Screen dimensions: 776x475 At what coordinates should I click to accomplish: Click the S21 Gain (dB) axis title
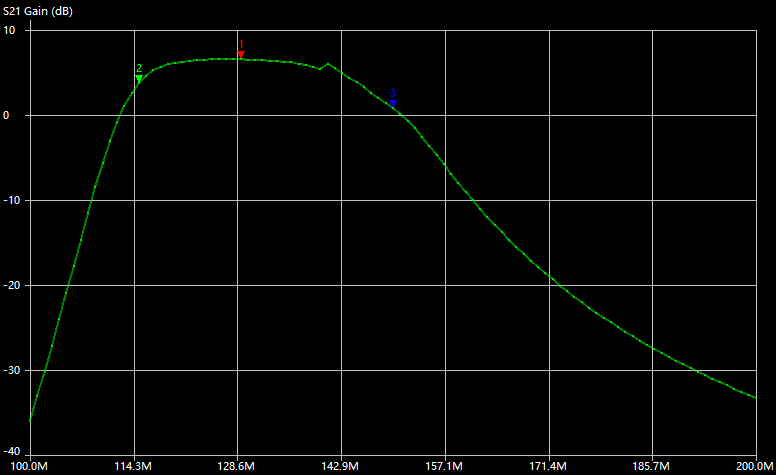(36, 10)
